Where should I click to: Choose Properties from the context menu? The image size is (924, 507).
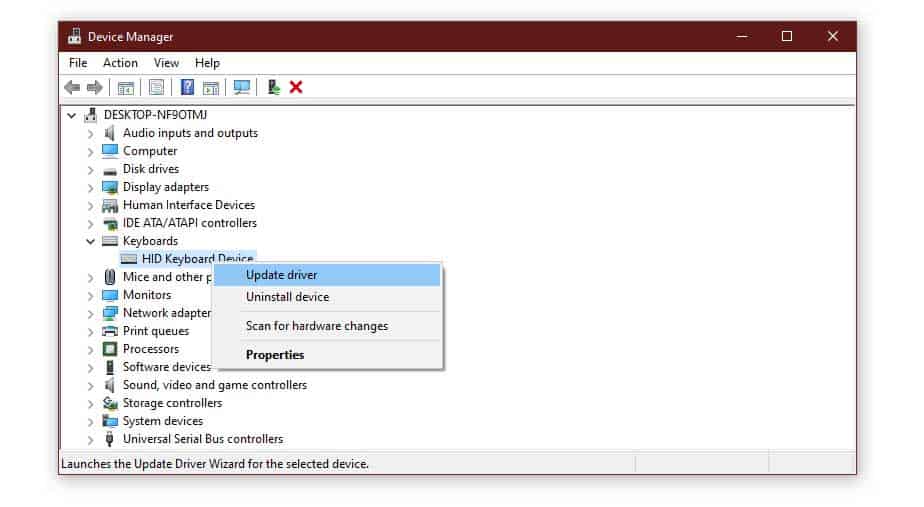pyautogui.click(x=327, y=355)
